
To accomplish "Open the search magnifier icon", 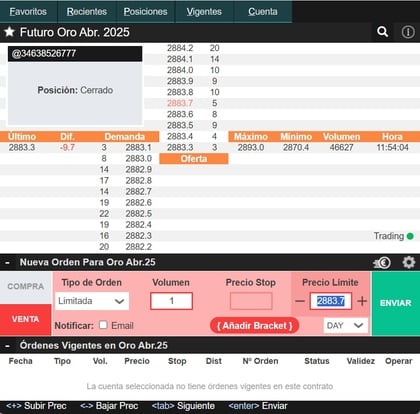I will coord(382,32).
